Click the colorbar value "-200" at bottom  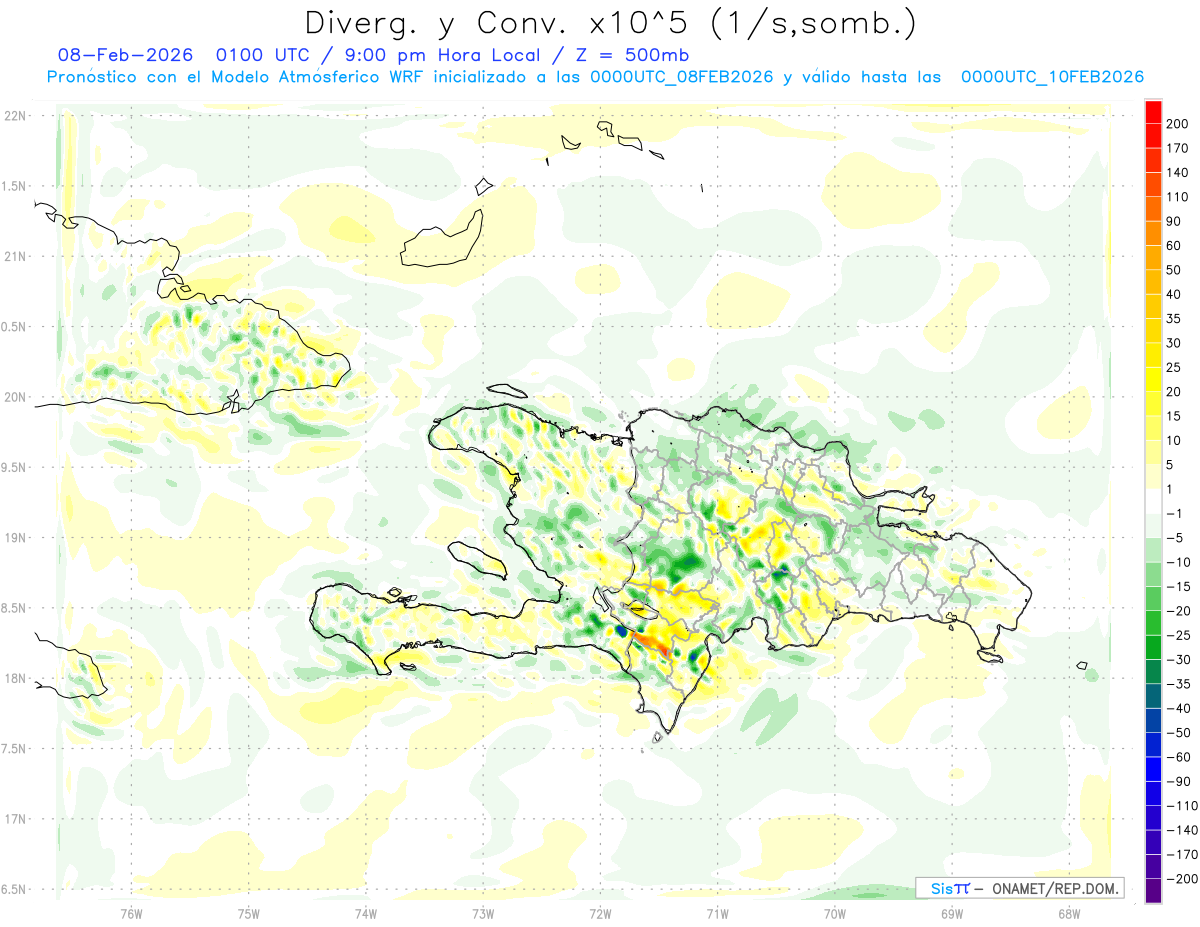(1182, 878)
